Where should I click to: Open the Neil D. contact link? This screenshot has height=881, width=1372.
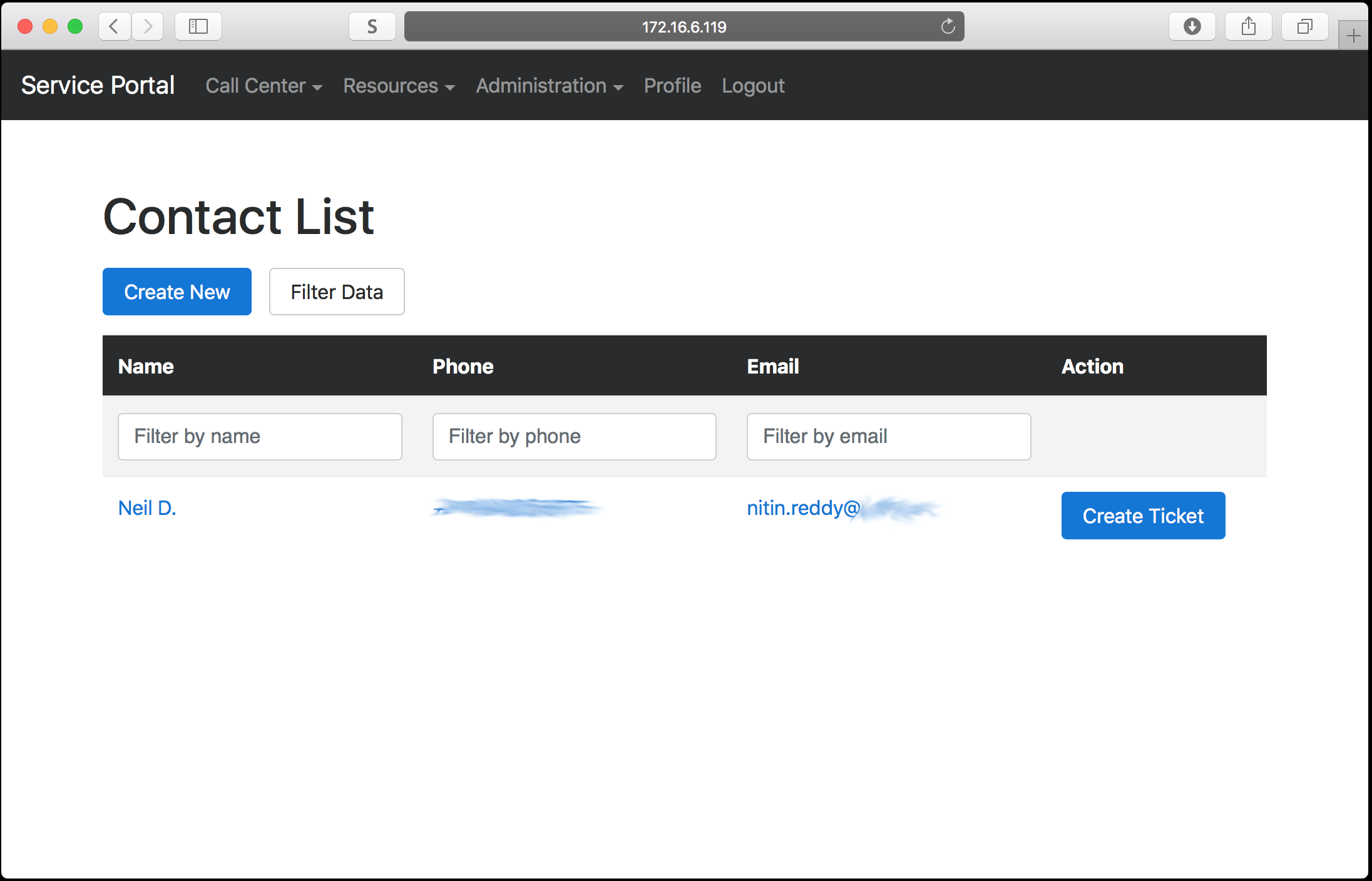pyautogui.click(x=147, y=507)
